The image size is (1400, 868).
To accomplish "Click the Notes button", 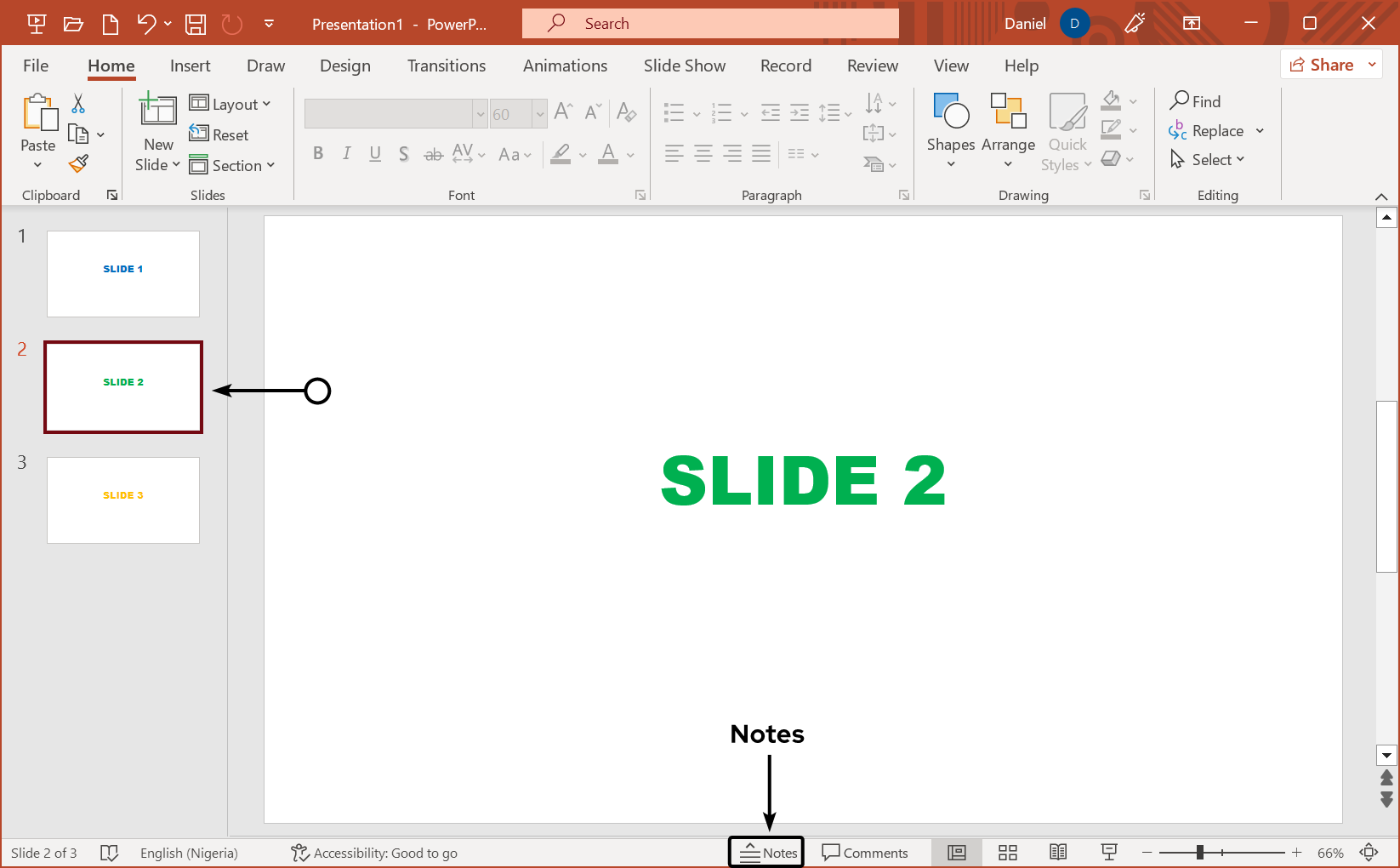I will click(x=765, y=852).
